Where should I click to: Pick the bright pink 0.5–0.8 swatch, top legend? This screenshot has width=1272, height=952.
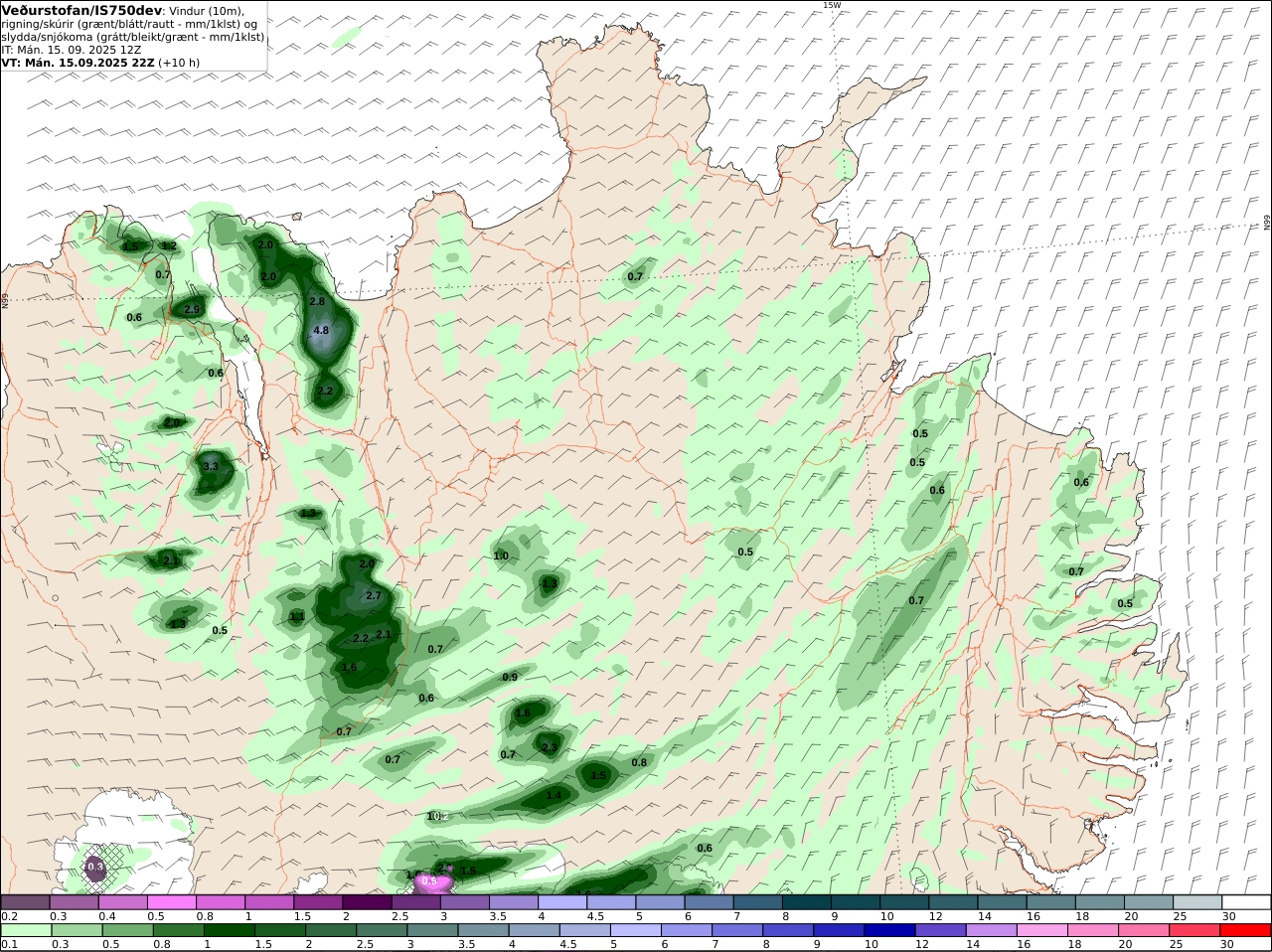pos(173,902)
